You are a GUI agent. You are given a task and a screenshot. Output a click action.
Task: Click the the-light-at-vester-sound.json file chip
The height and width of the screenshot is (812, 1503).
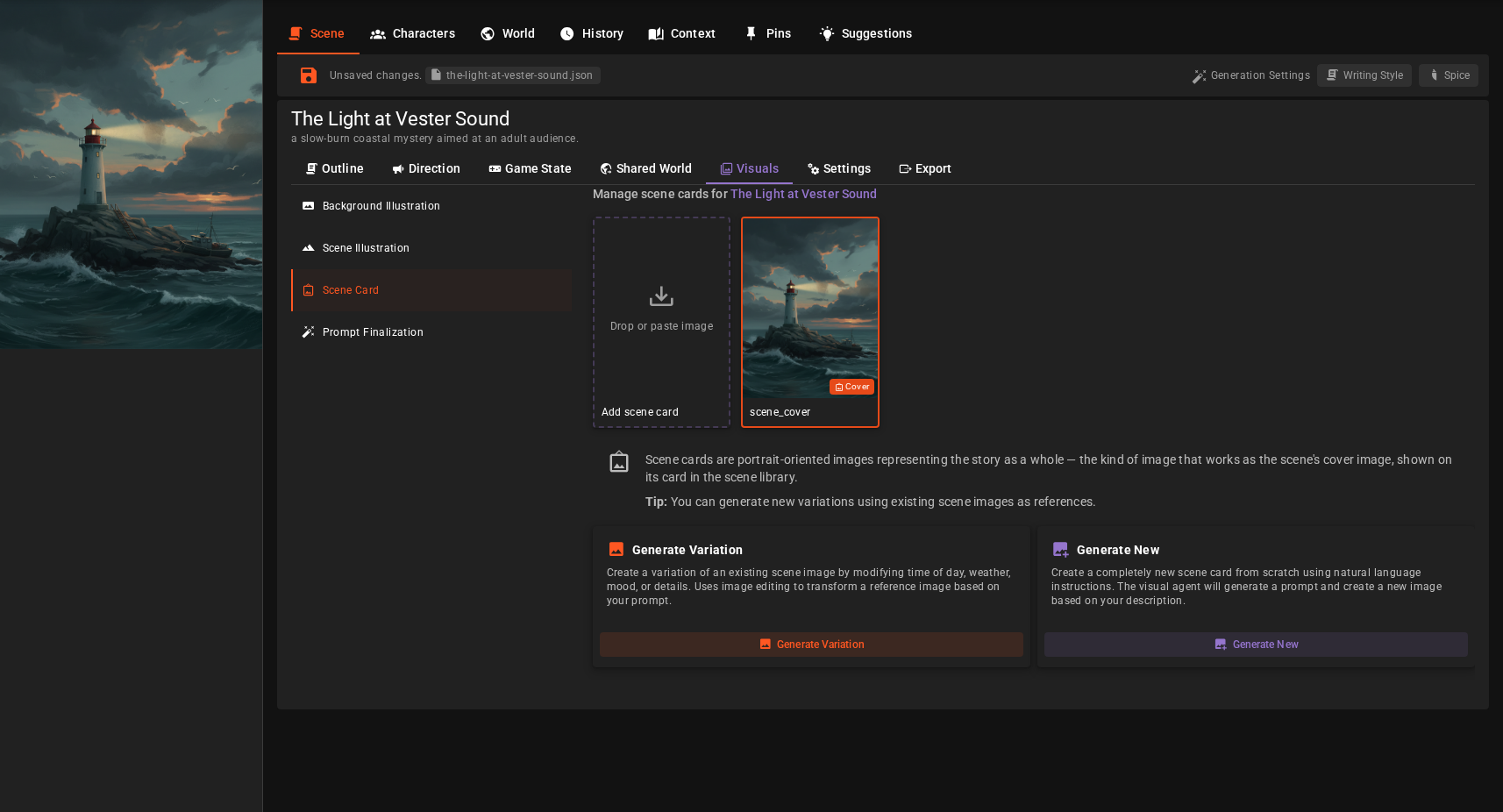[513, 75]
